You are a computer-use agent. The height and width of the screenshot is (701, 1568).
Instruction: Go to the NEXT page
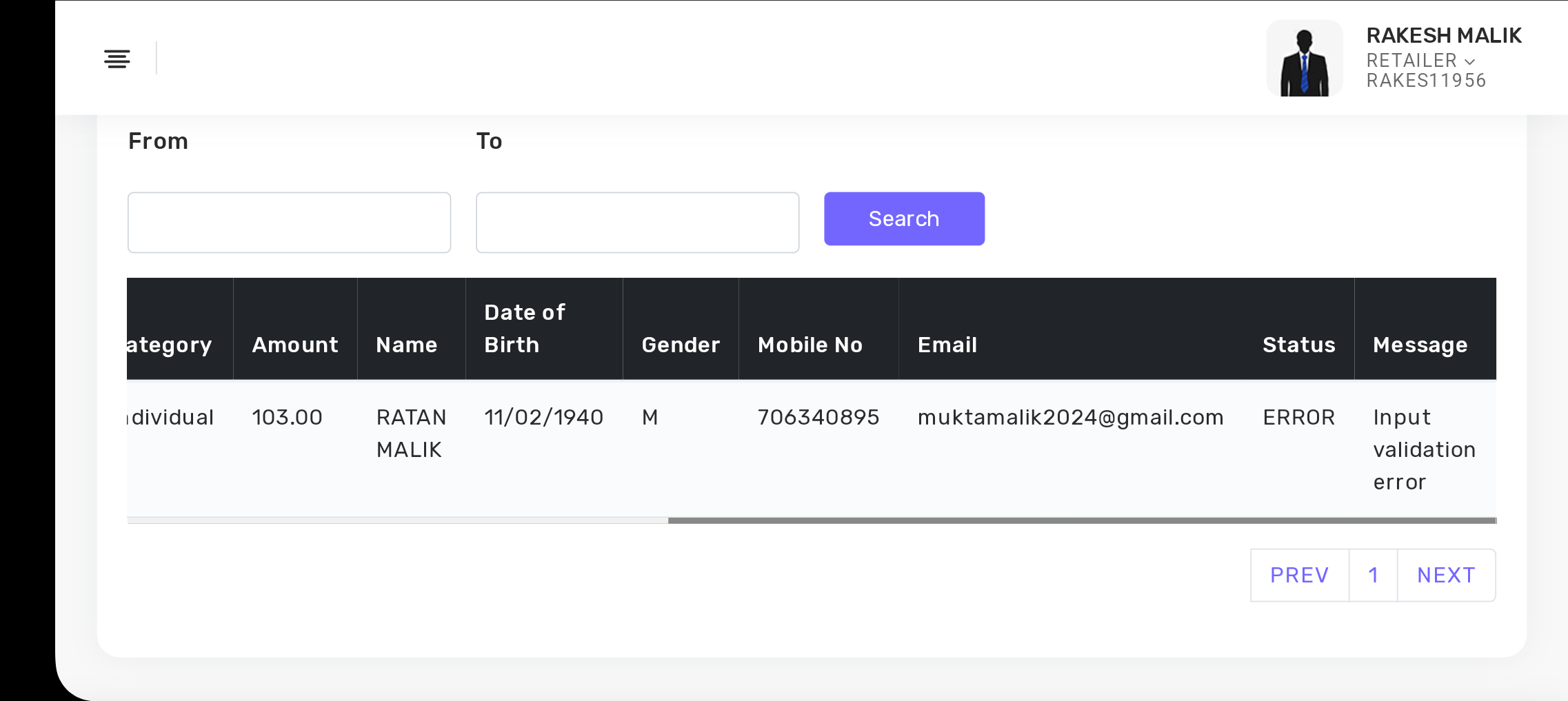click(x=1446, y=575)
